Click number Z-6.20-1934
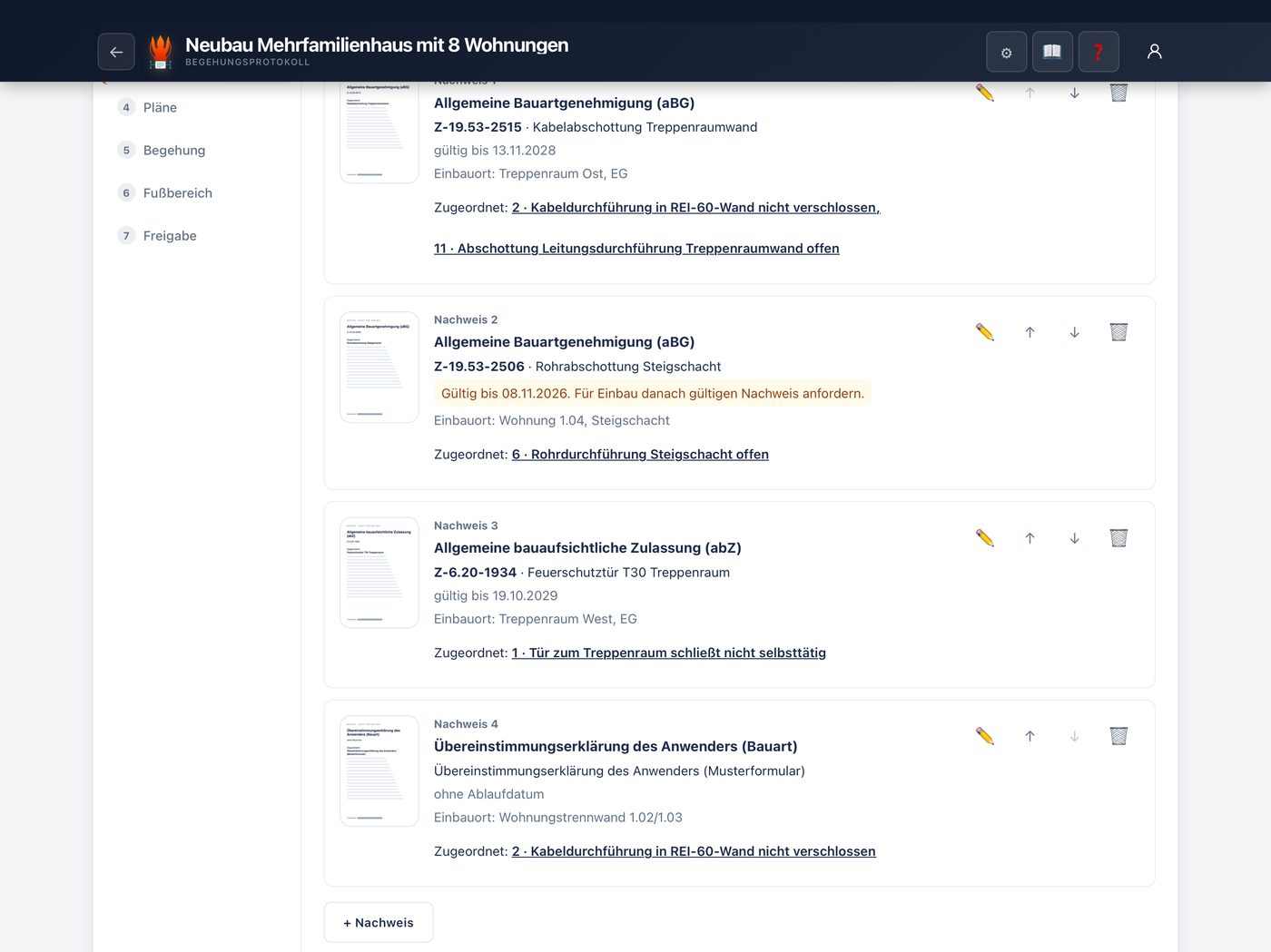 (x=475, y=573)
